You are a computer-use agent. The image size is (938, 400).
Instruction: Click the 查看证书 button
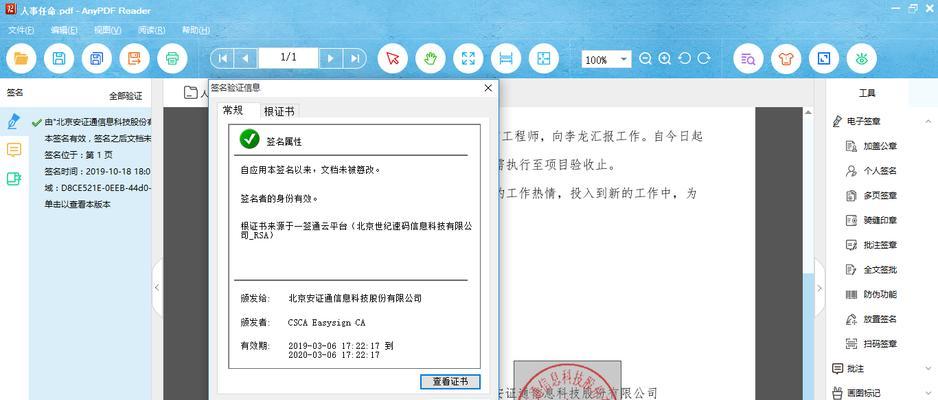pos(450,382)
